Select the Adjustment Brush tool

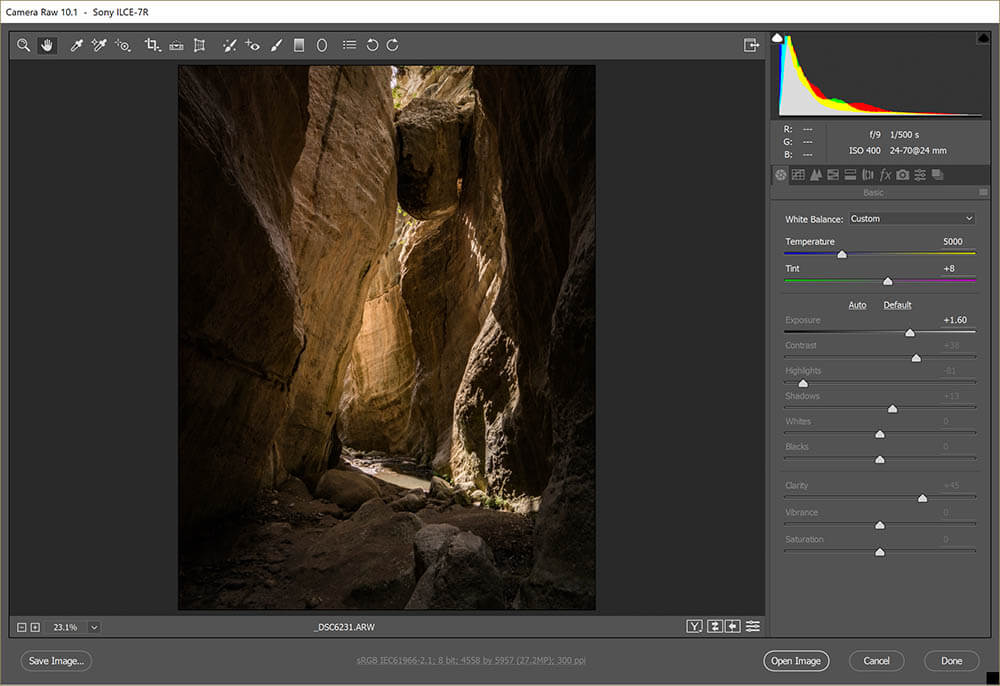(x=276, y=44)
